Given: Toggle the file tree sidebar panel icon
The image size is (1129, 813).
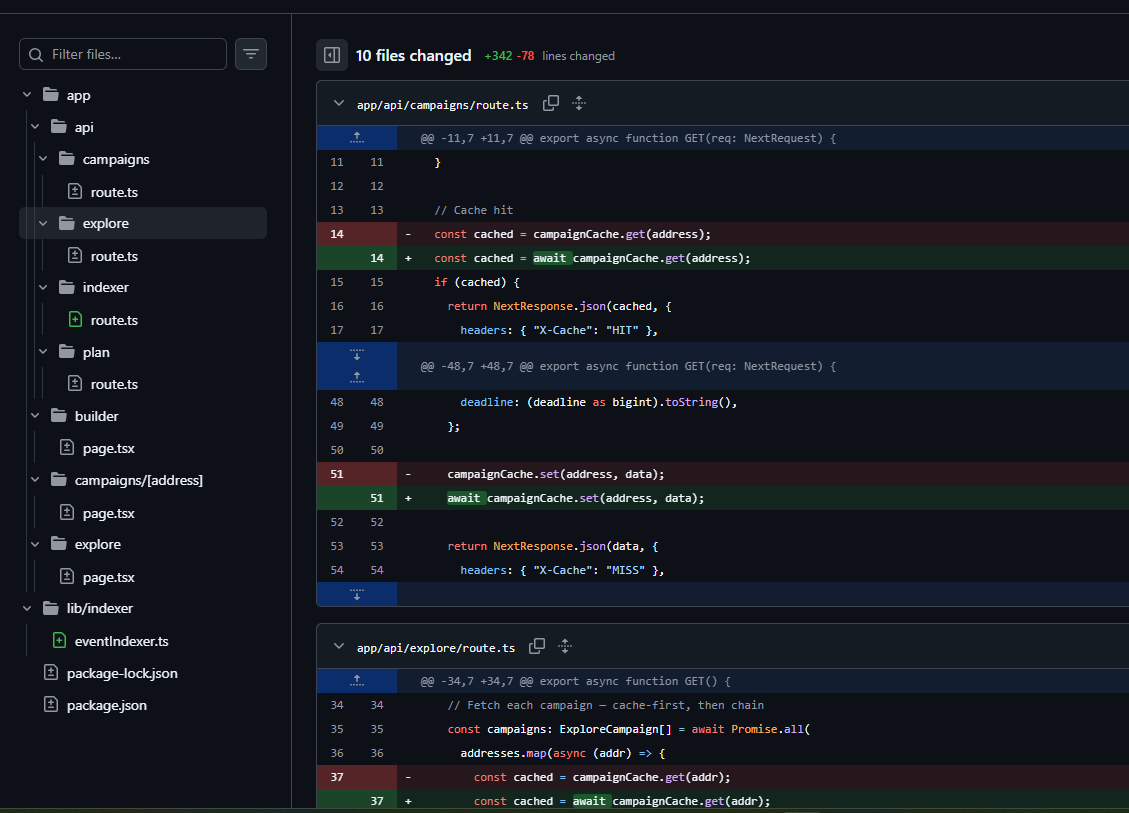Looking at the screenshot, I should 332,55.
